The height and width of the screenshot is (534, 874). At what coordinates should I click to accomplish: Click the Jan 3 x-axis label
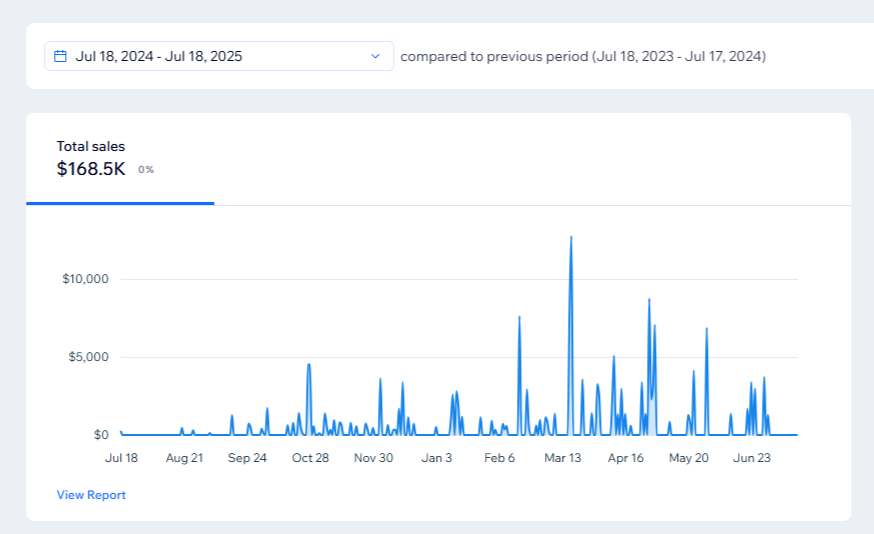point(436,458)
